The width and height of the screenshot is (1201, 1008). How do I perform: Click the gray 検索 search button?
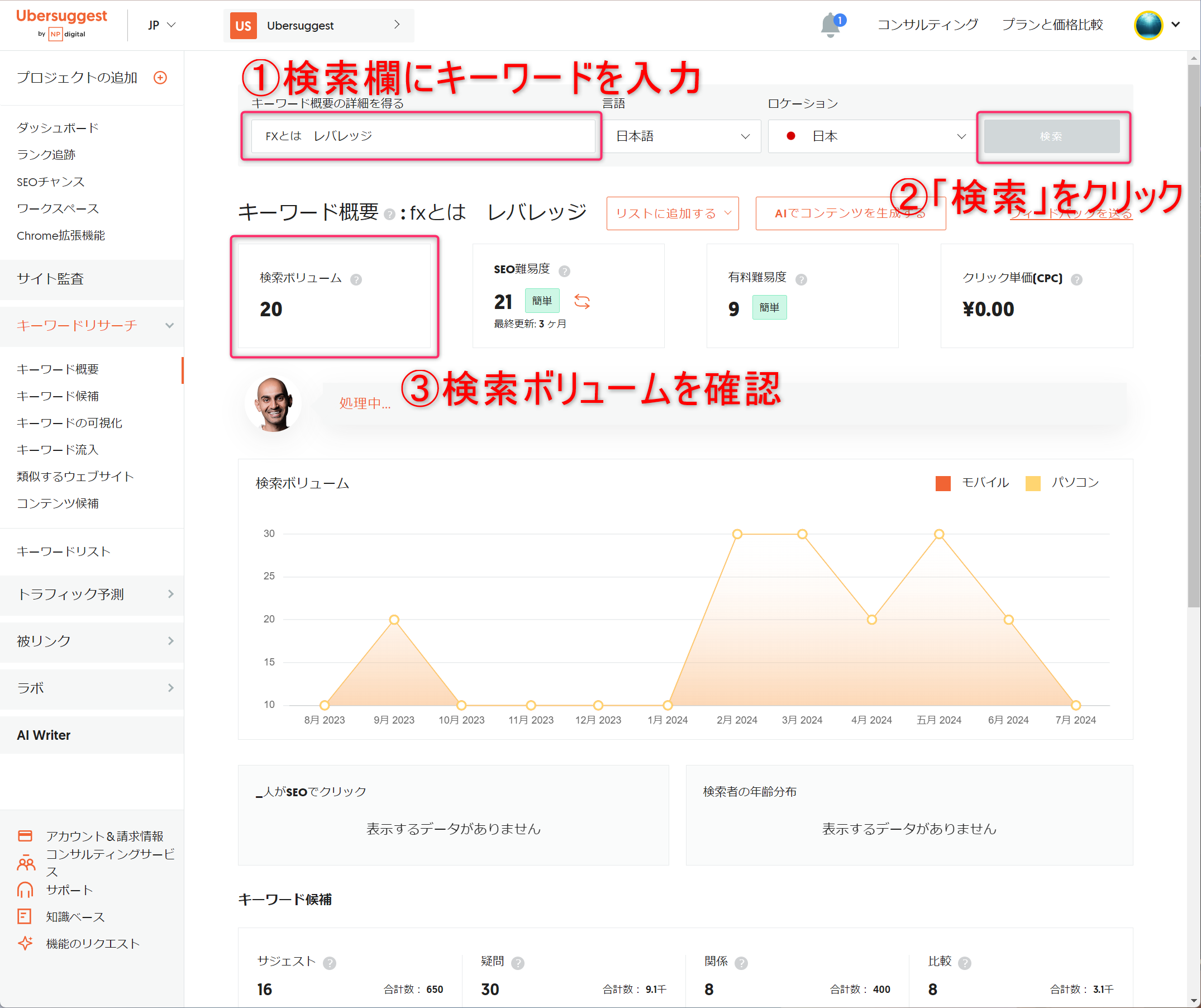click(x=1051, y=136)
